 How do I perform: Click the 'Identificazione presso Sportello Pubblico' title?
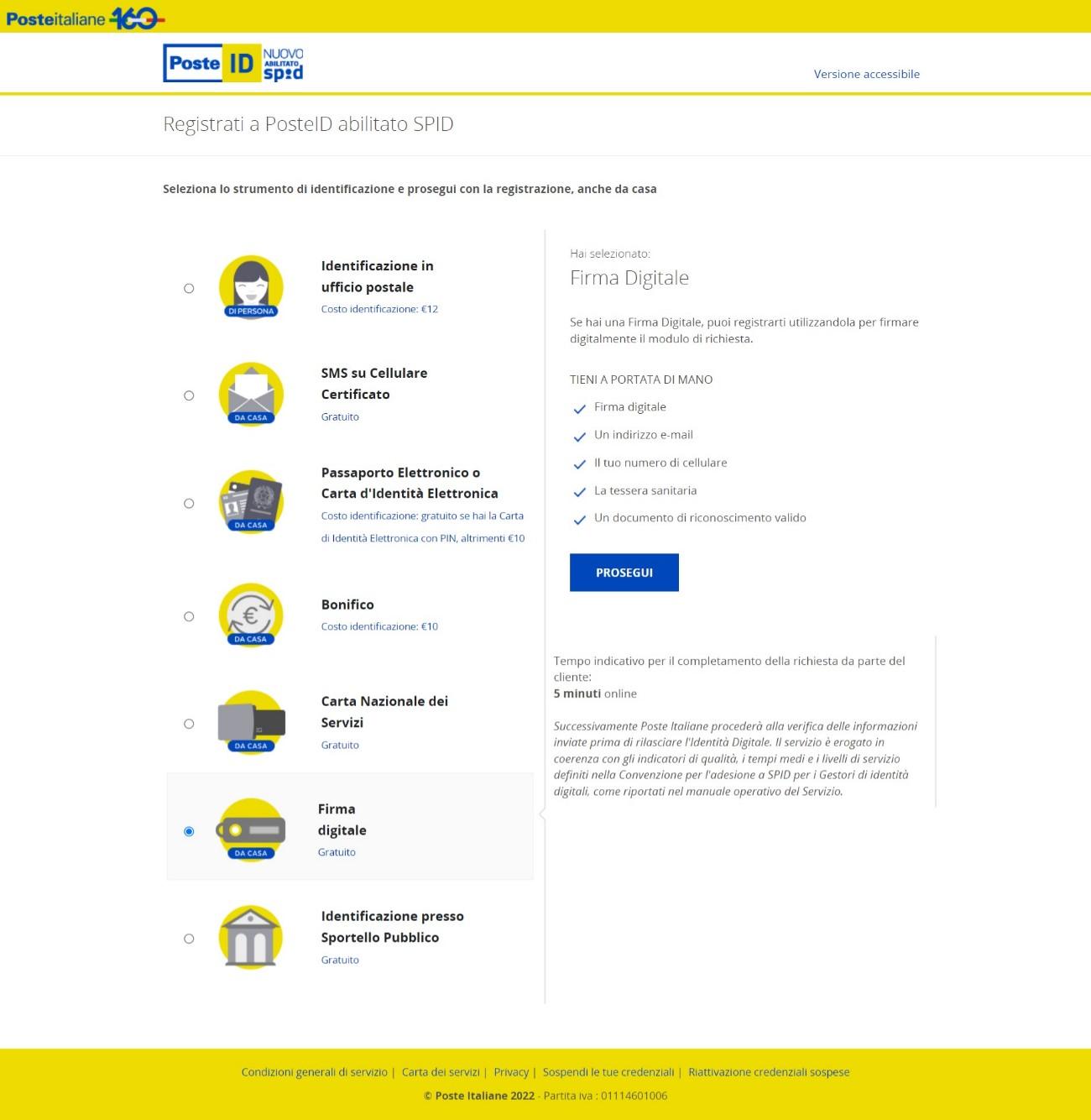[x=392, y=927]
